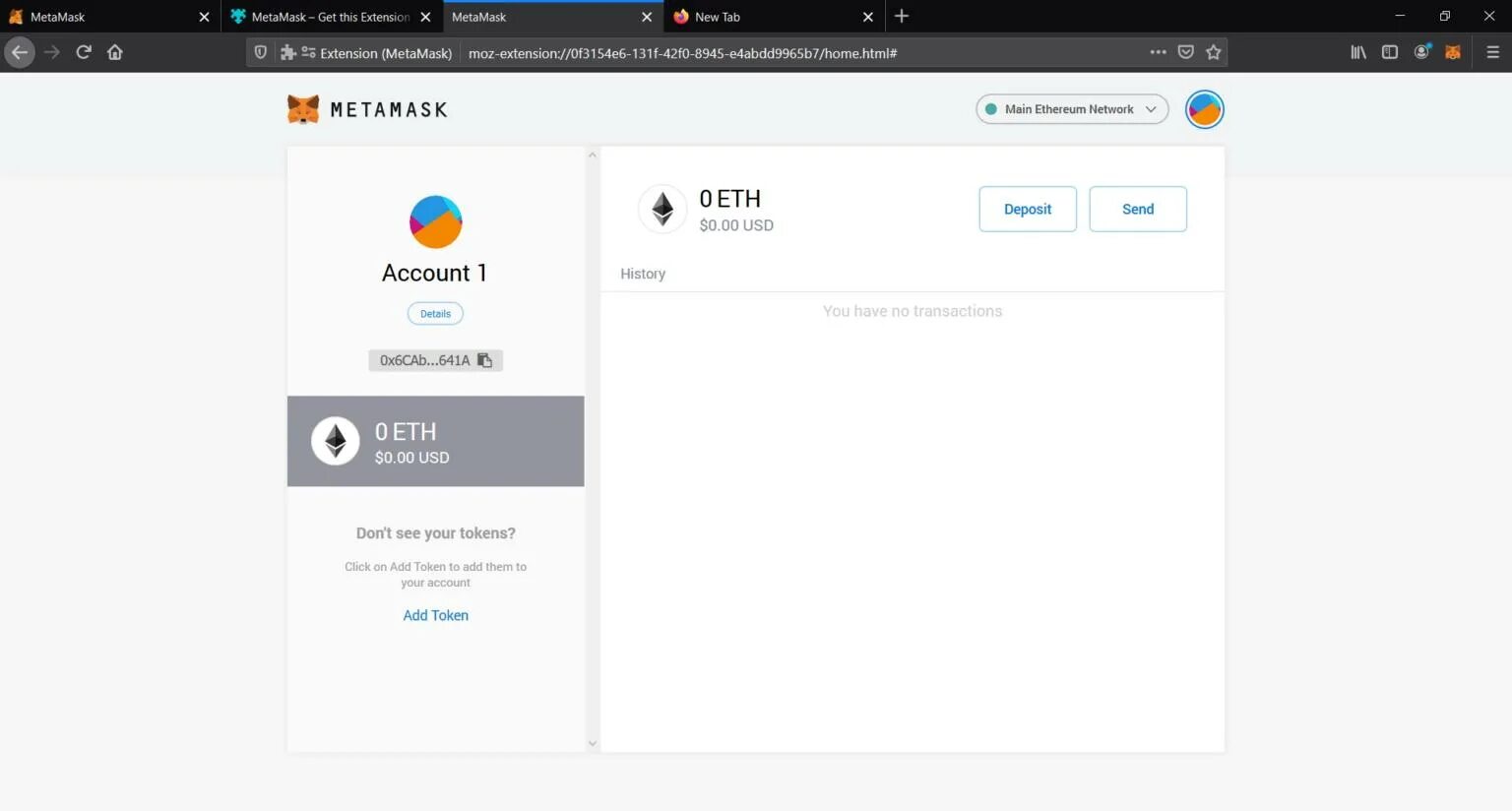
Task: Click the browser forward arrow
Action: [x=52, y=52]
